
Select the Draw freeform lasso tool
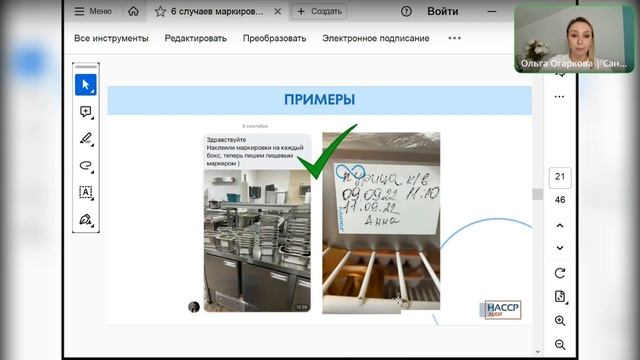point(86,166)
